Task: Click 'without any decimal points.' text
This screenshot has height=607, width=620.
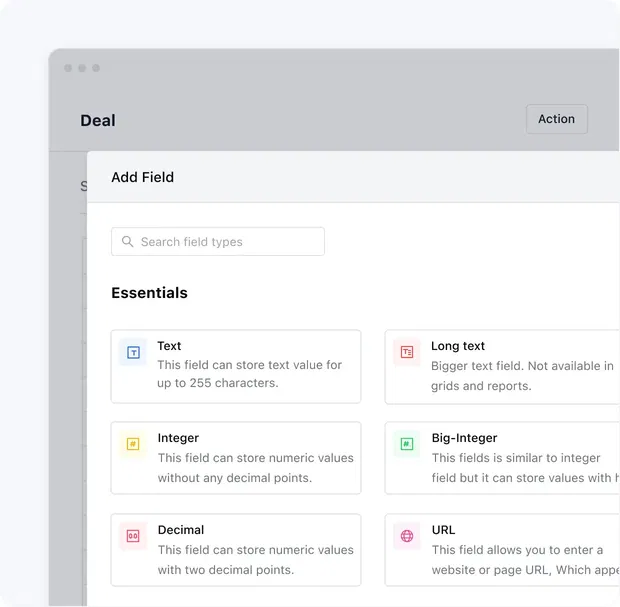Action: (x=235, y=478)
